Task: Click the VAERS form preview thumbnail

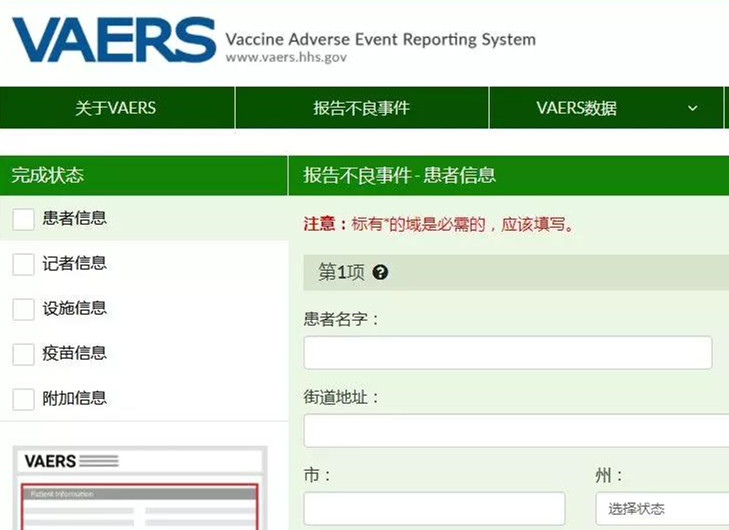Action: coord(140,488)
